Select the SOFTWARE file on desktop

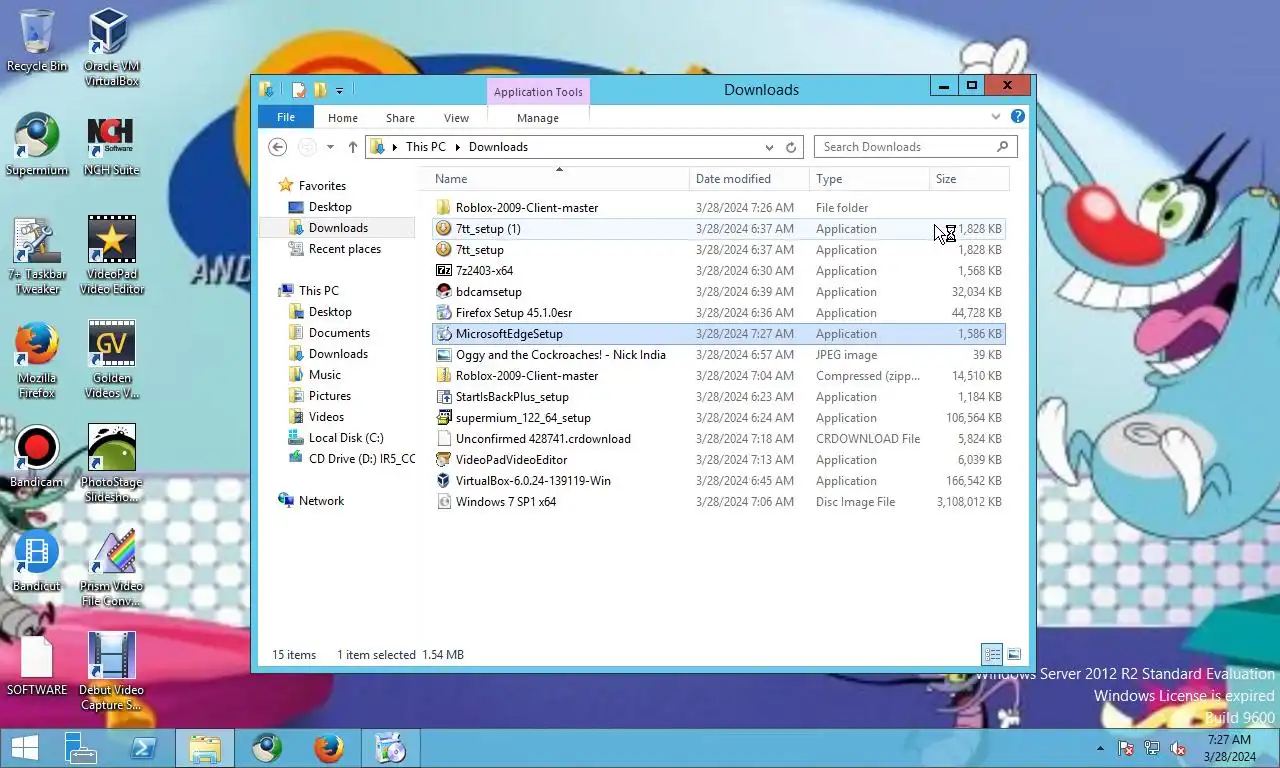37,665
